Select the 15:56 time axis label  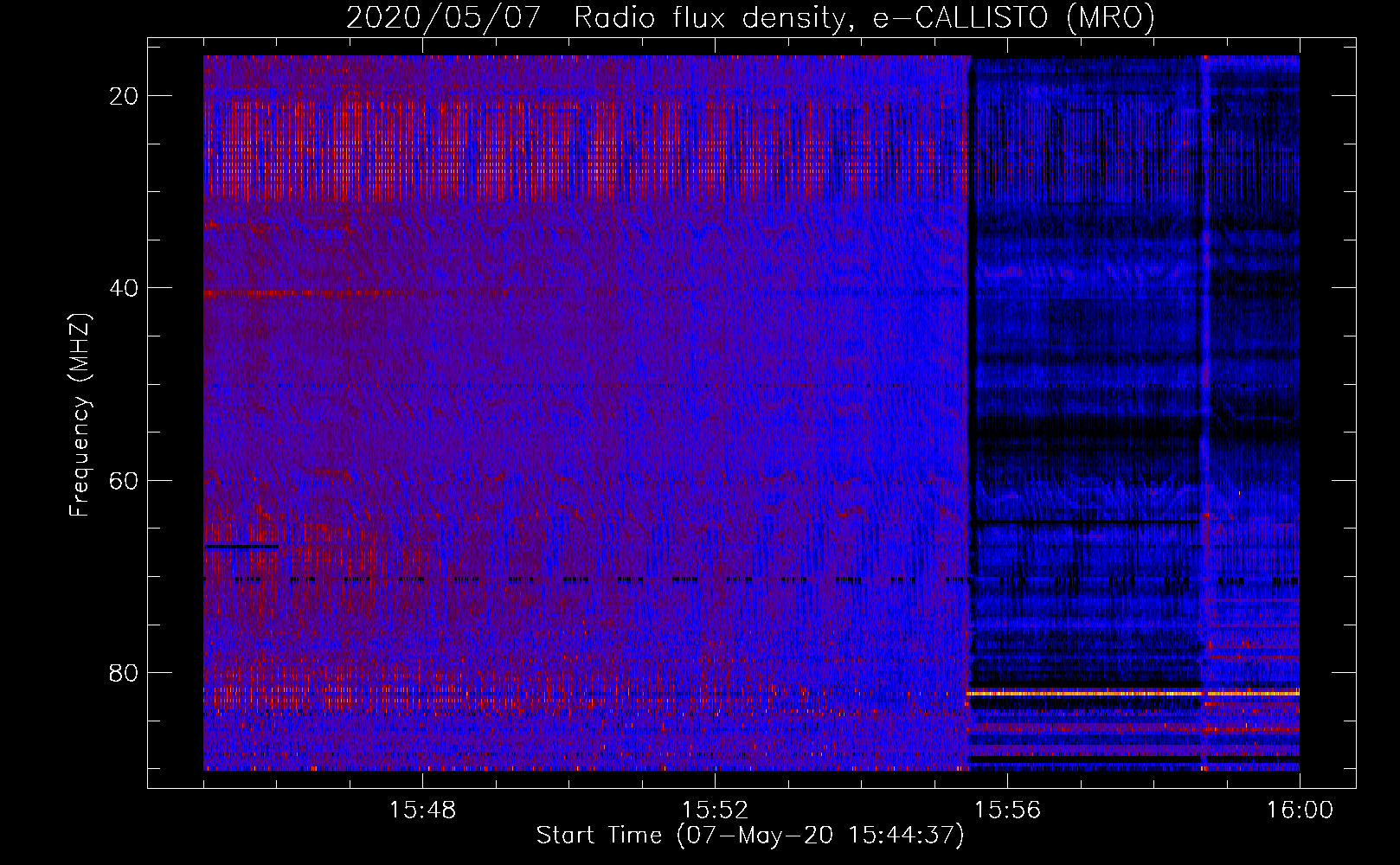point(1007,811)
